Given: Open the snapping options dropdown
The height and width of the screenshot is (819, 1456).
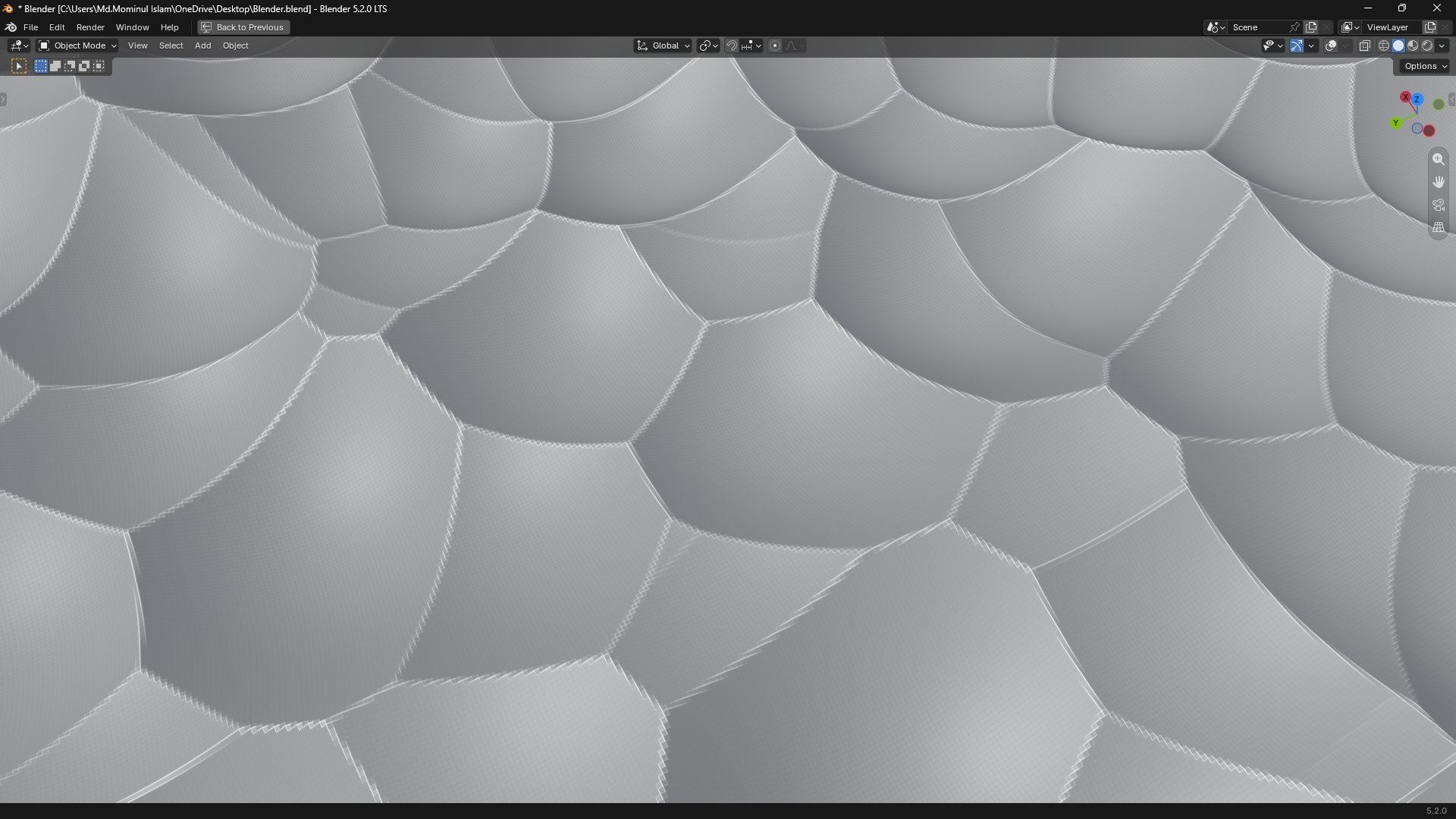Looking at the screenshot, I should click(x=752, y=45).
